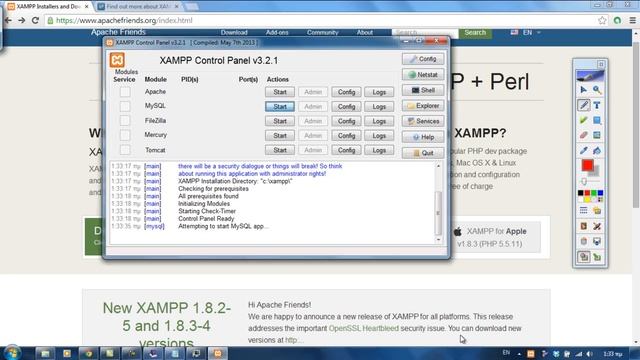Start the MySQL module
This screenshot has width=640, height=360.
tap(280, 107)
